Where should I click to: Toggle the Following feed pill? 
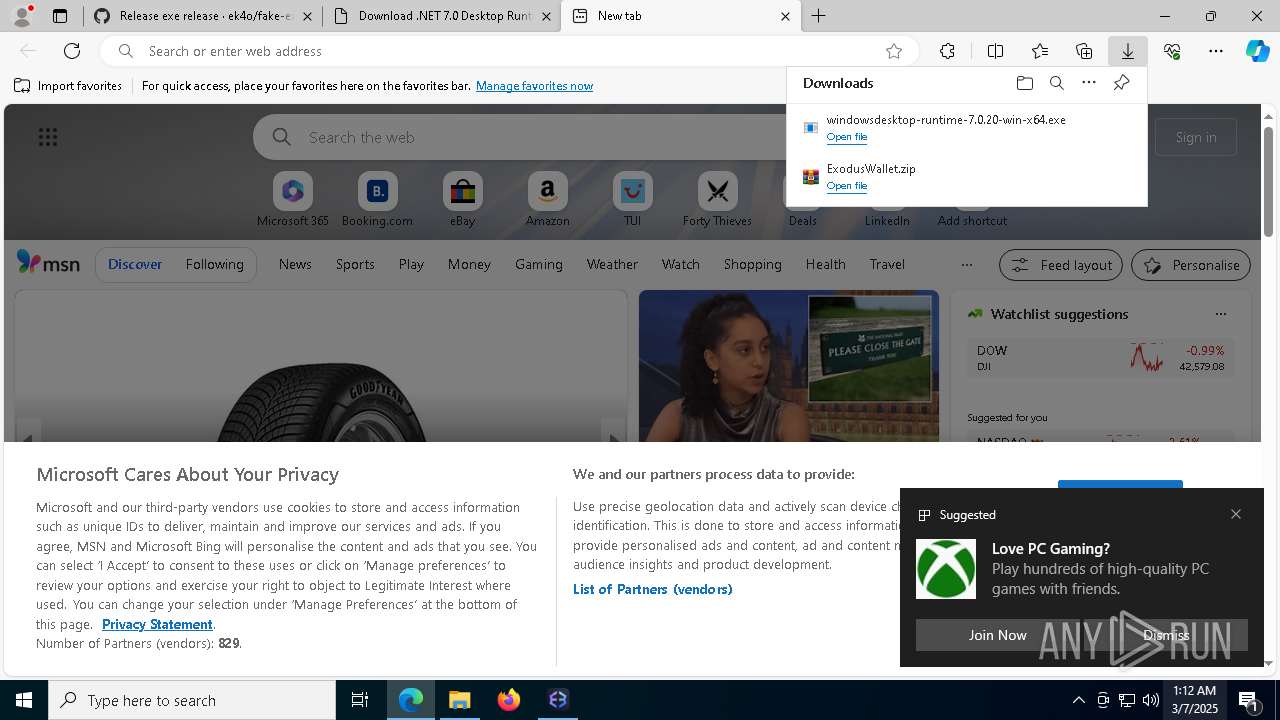[214, 264]
